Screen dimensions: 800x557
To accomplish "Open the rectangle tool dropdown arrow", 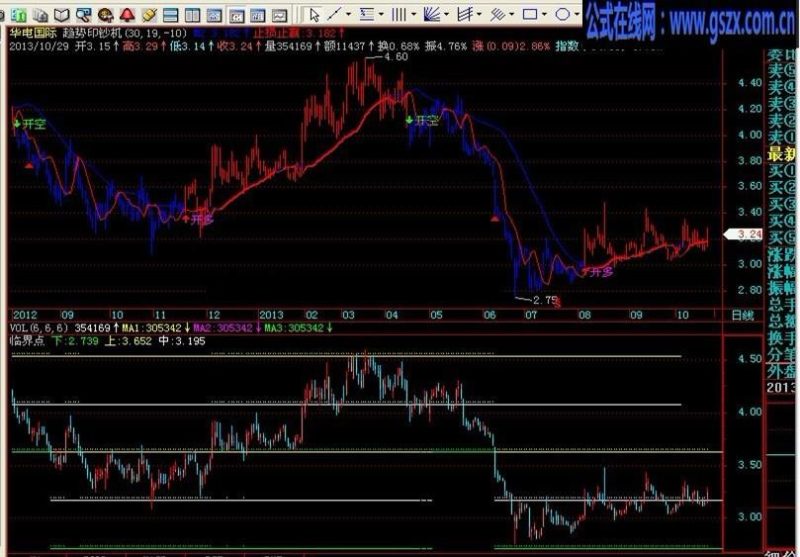I will click(x=544, y=15).
